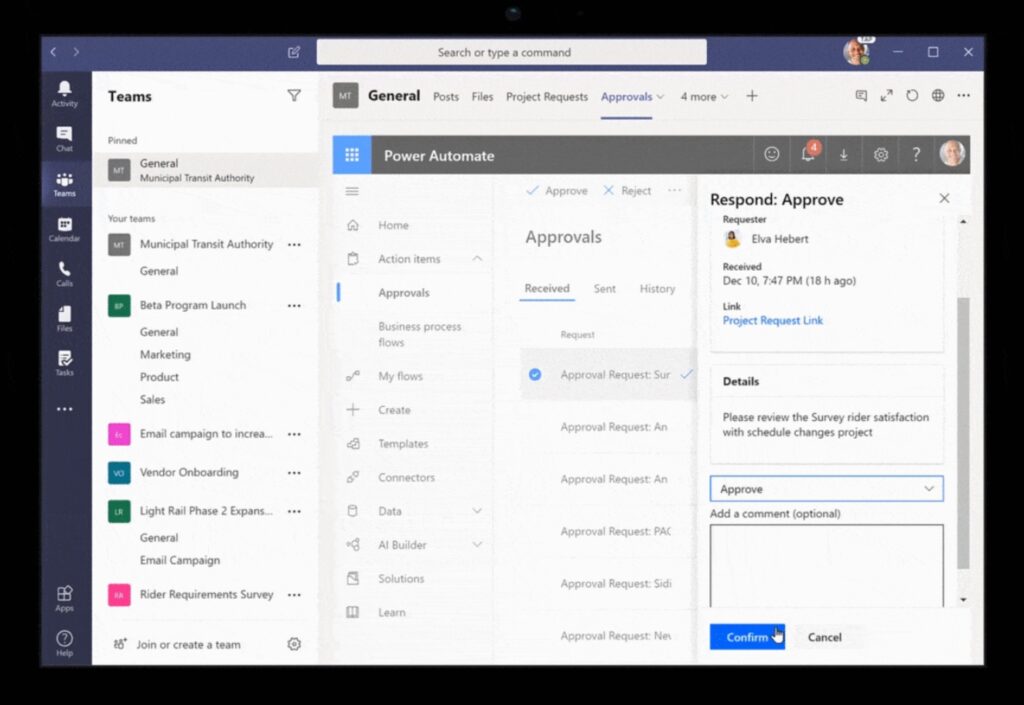This screenshot has width=1024, height=705.
Task: Check the approval request radio circle
Action: pyautogui.click(x=535, y=375)
